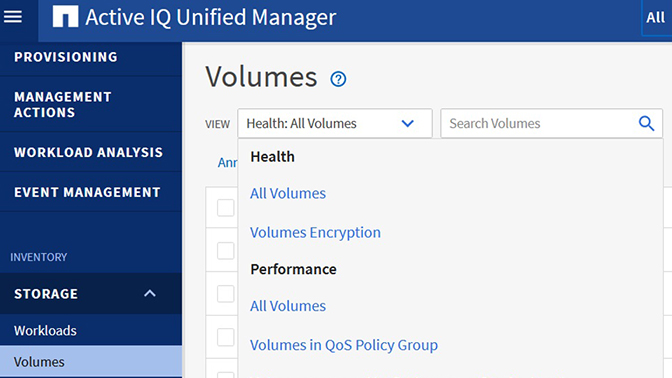Open PROVISIONING in the sidebar
This screenshot has height=378, width=672.
(x=91, y=57)
